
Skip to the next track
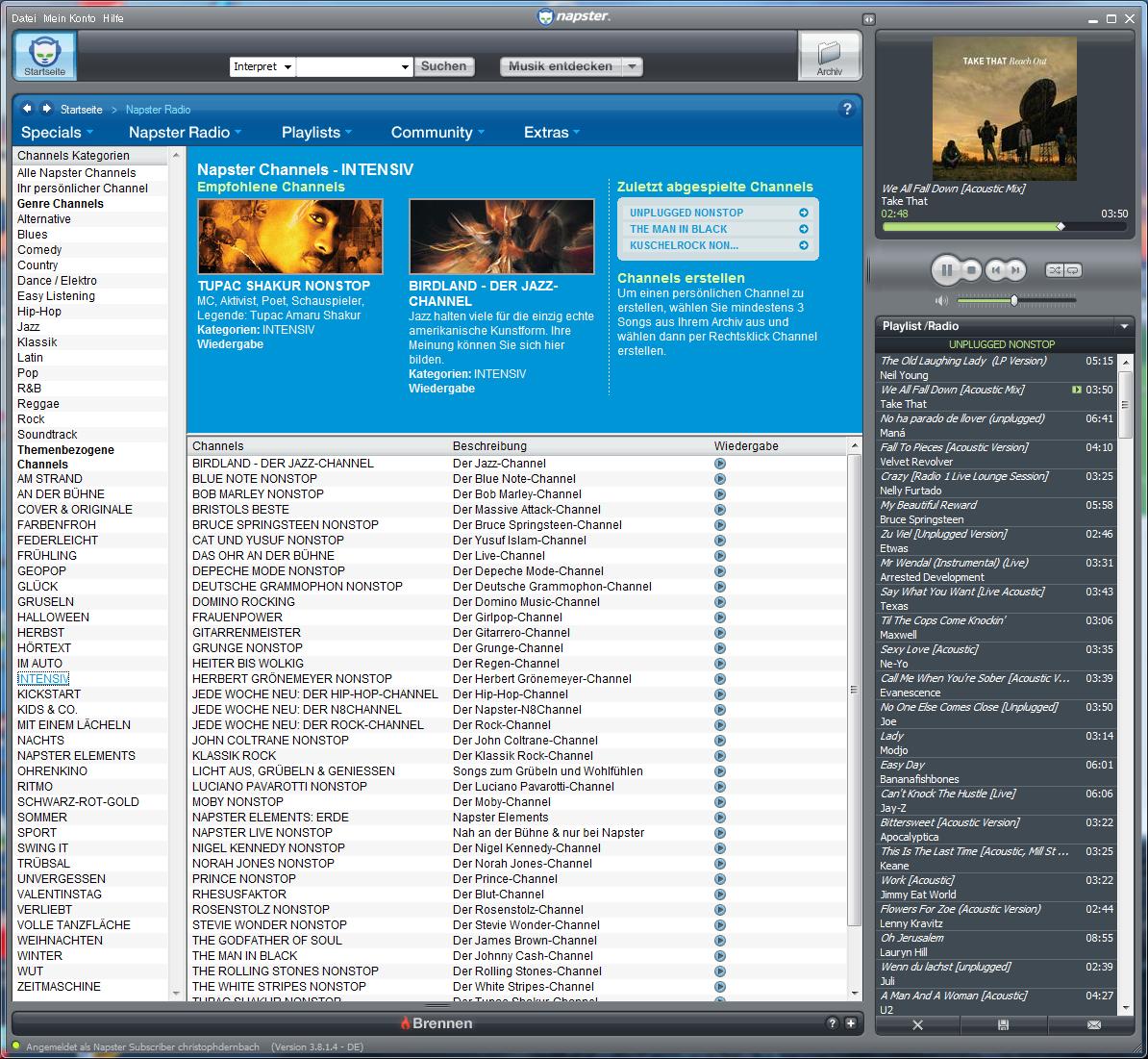click(1015, 270)
